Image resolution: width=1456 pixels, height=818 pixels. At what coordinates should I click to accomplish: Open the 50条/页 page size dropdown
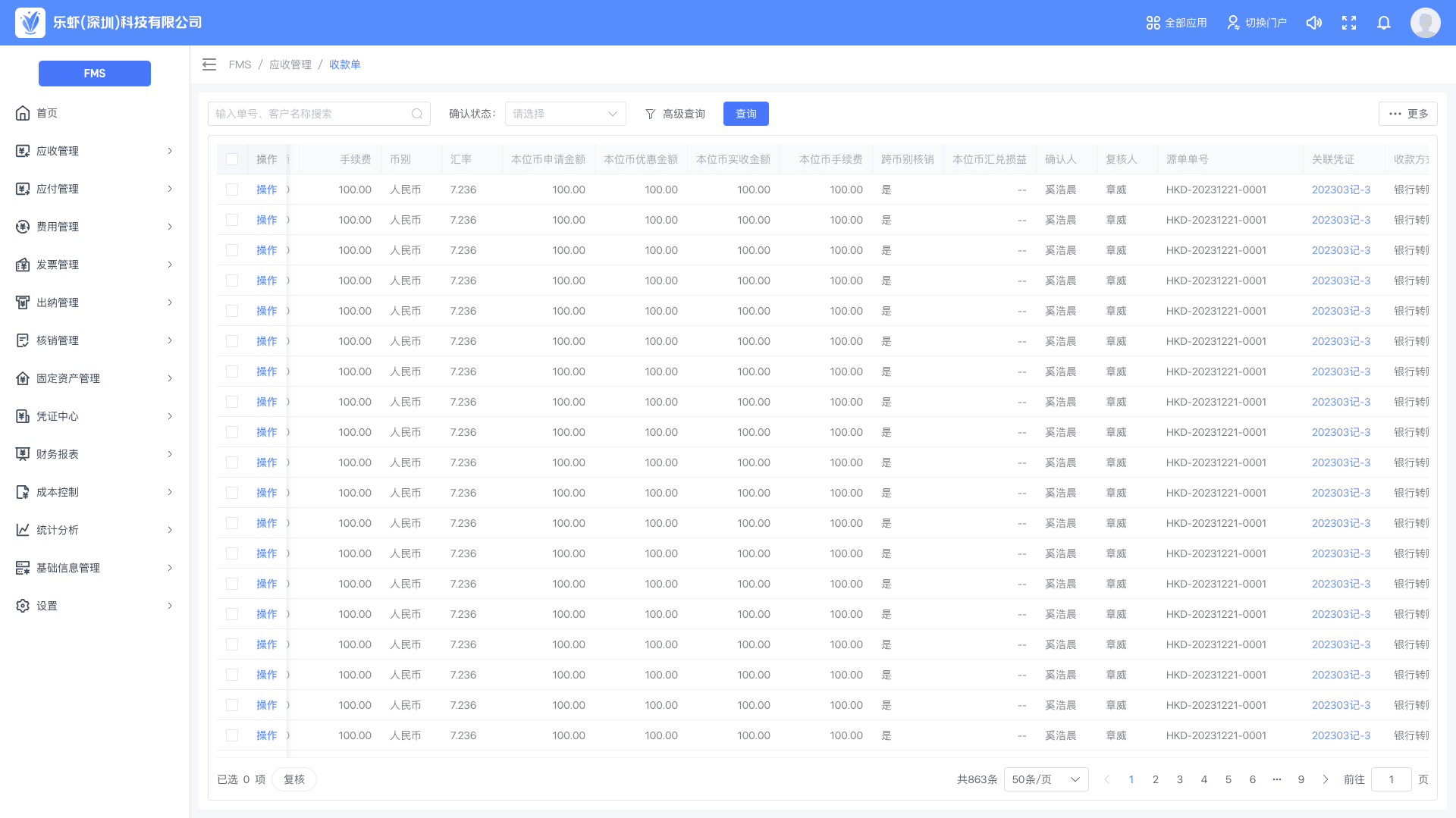coord(1046,779)
